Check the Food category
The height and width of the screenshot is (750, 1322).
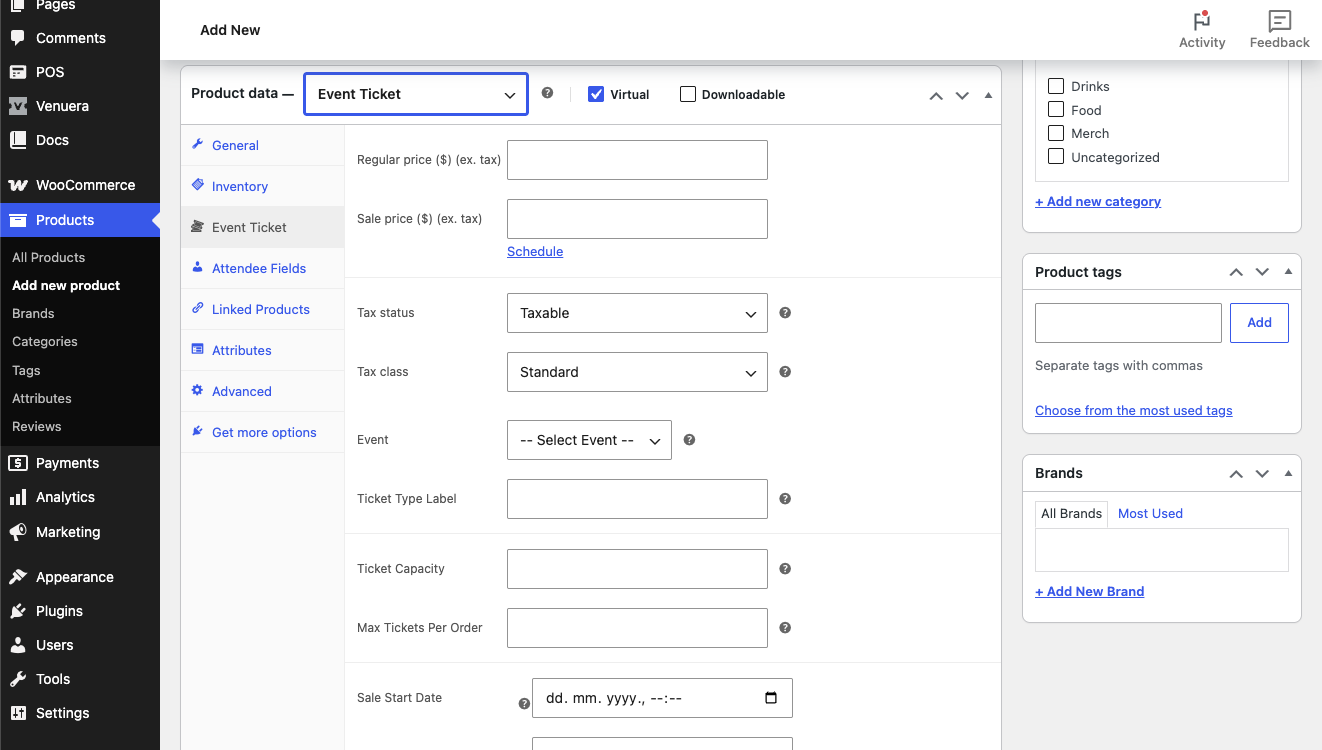(1056, 110)
